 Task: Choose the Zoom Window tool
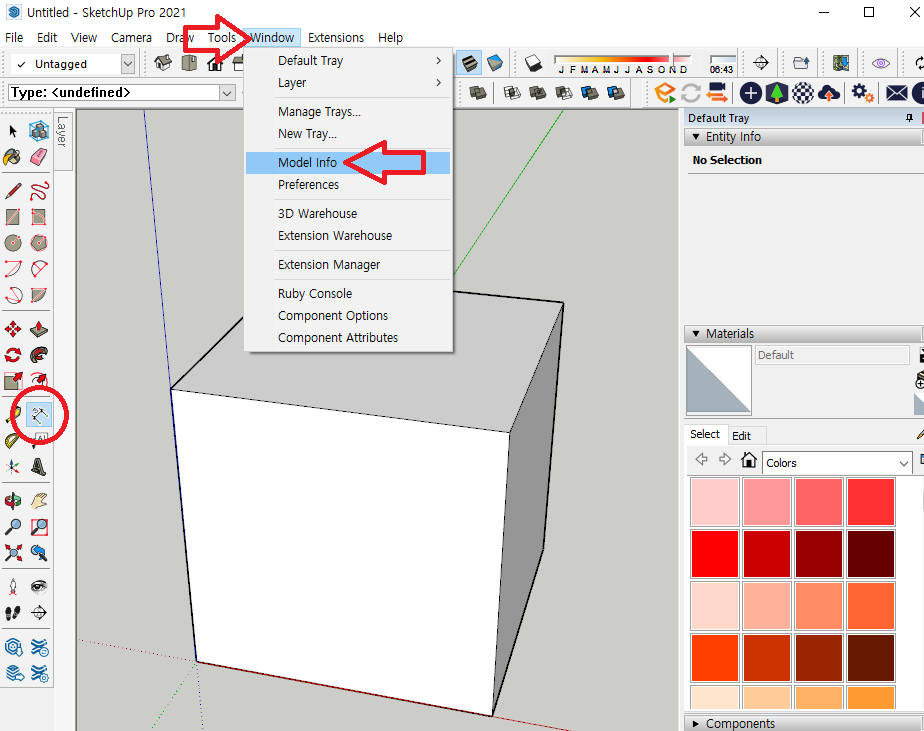[x=39, y=527]
